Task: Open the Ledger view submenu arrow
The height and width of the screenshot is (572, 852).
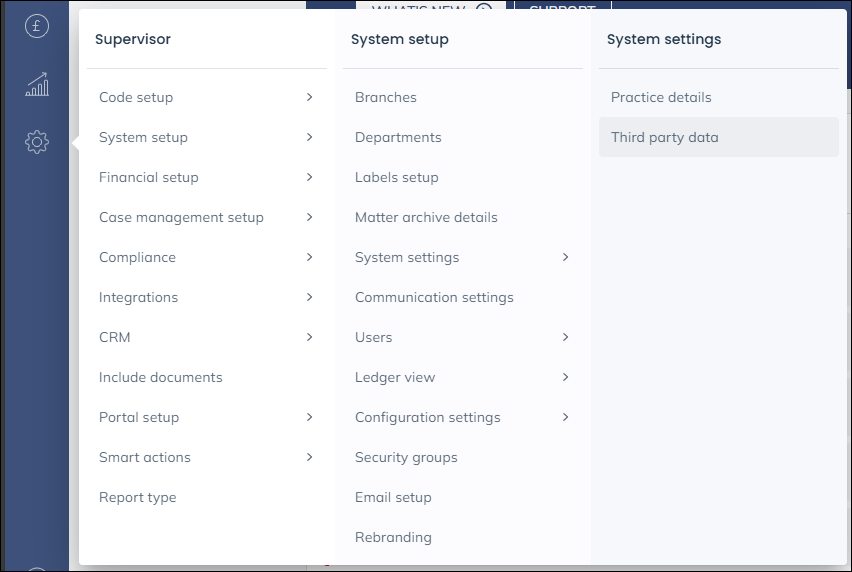Action: tap(565, 377)
